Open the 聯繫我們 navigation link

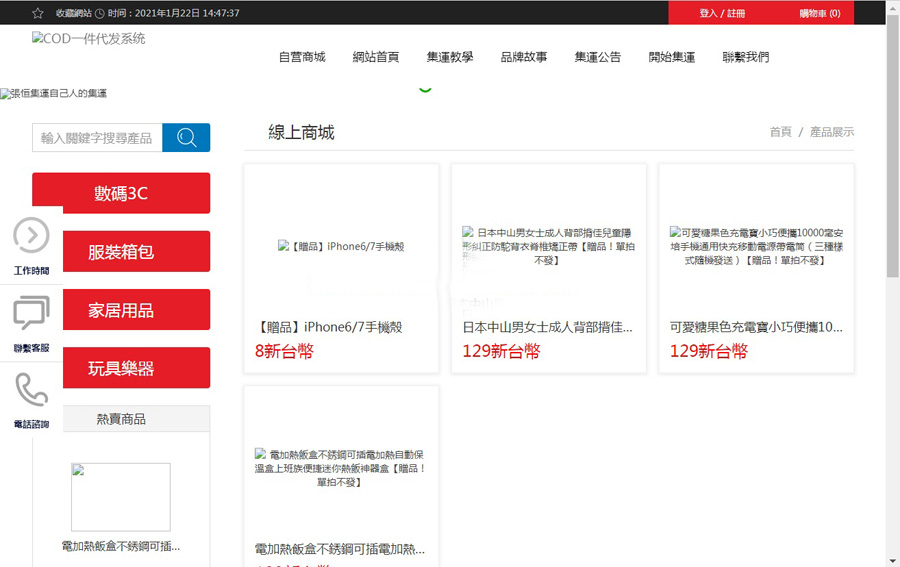coord(746,57)
